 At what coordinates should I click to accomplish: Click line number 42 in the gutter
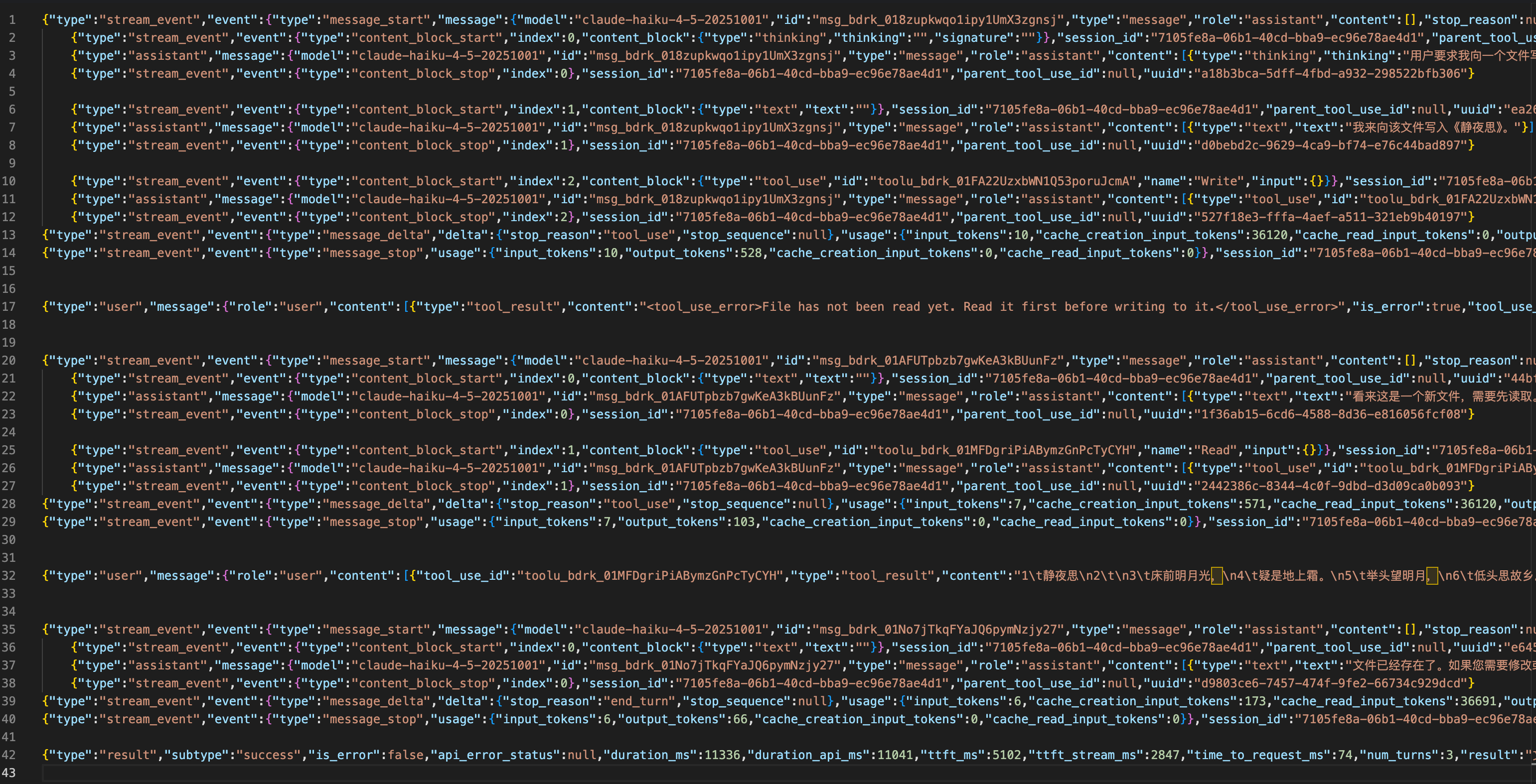tap(8, 755)
